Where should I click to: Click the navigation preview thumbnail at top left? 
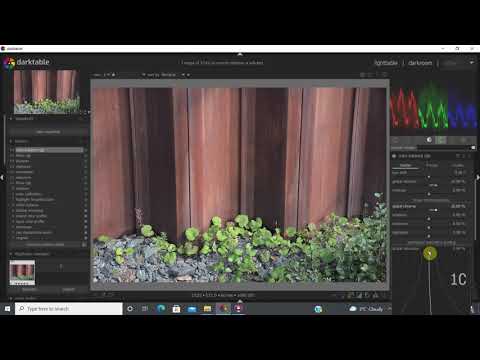[47, 92]
